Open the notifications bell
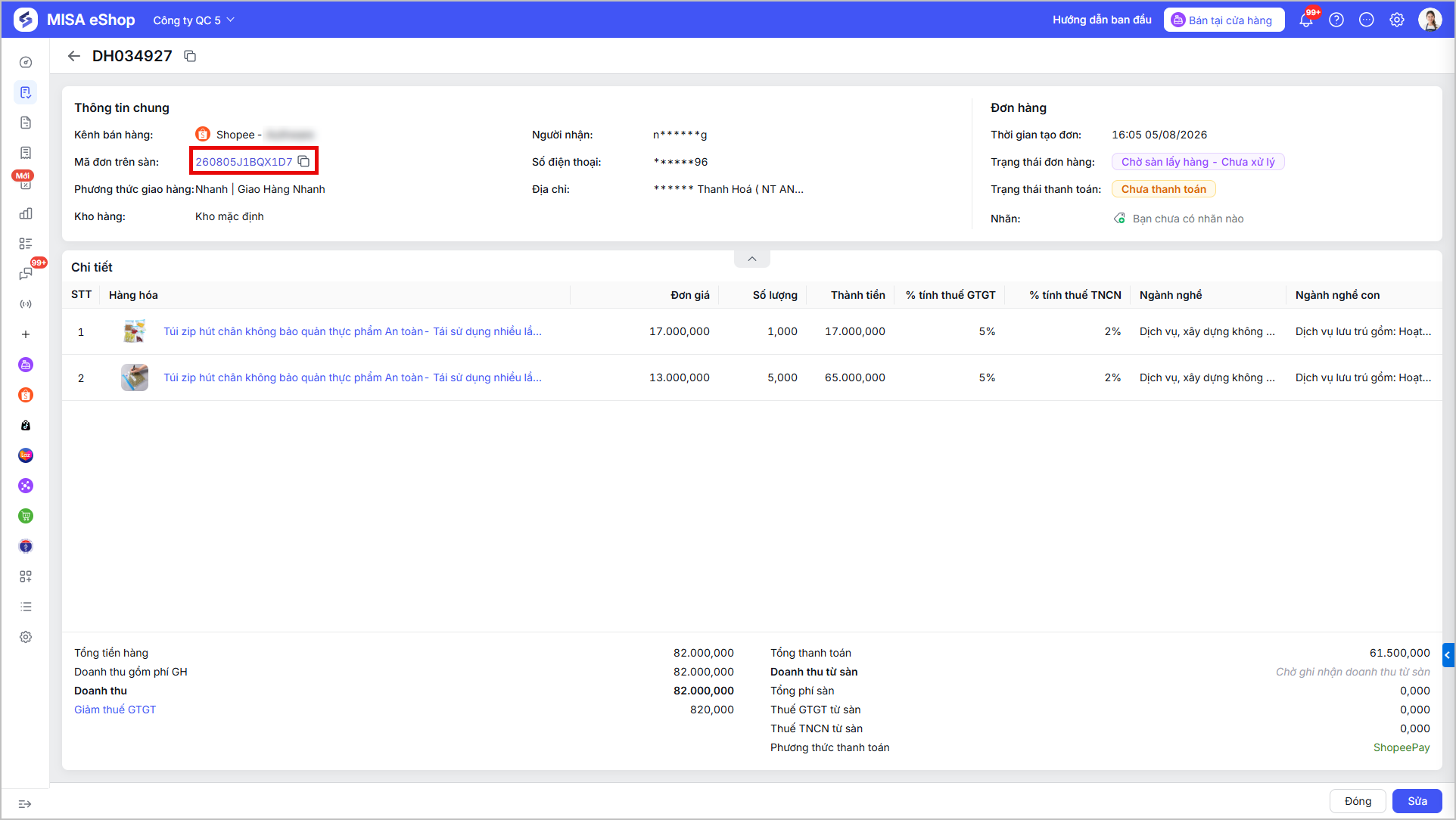Screen dimensions: 1456x820 click(1306, 20)
